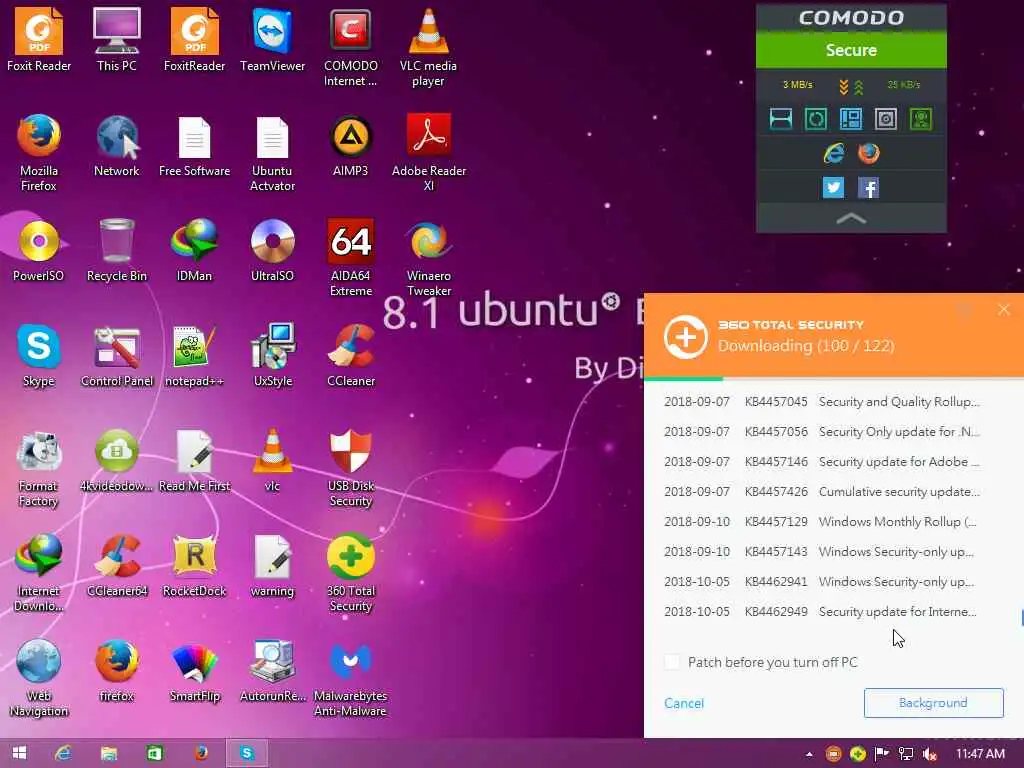Close the 360 Total Security popup

(x=1004, y=310)
